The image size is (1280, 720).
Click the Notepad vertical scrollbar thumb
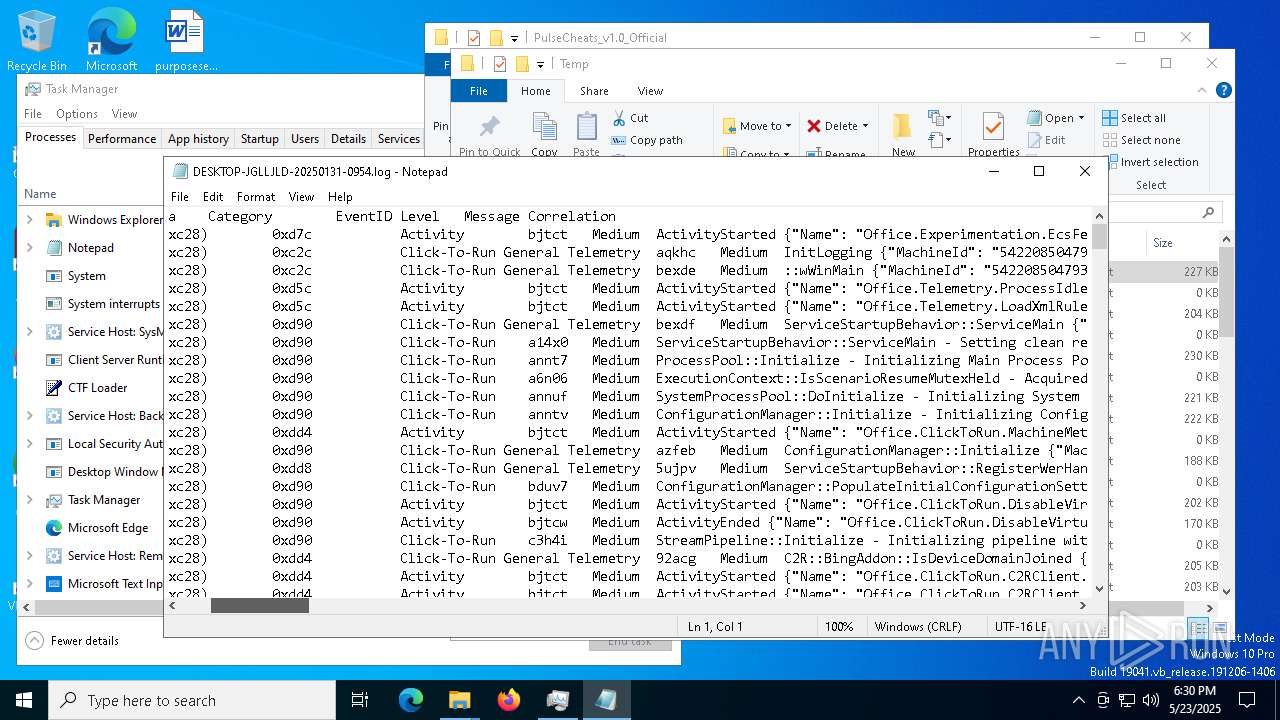(1100, 237)
